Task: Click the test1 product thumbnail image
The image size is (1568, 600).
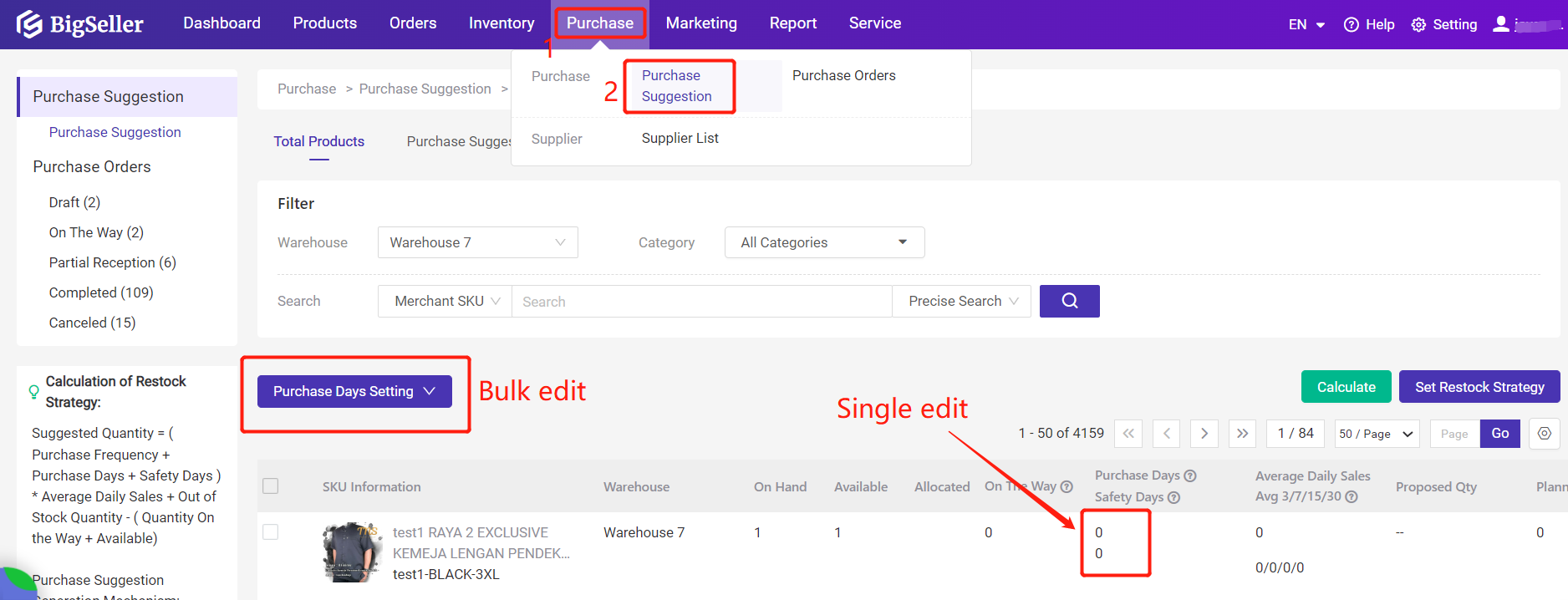Action: (352, 552)
